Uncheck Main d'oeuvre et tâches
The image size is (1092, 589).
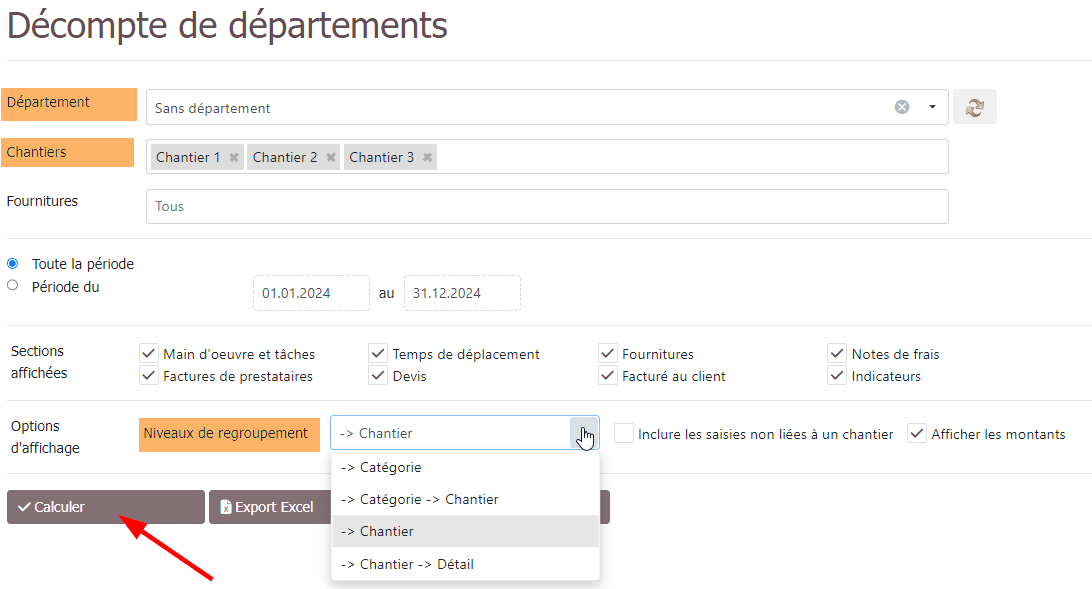tap(149, 353)
